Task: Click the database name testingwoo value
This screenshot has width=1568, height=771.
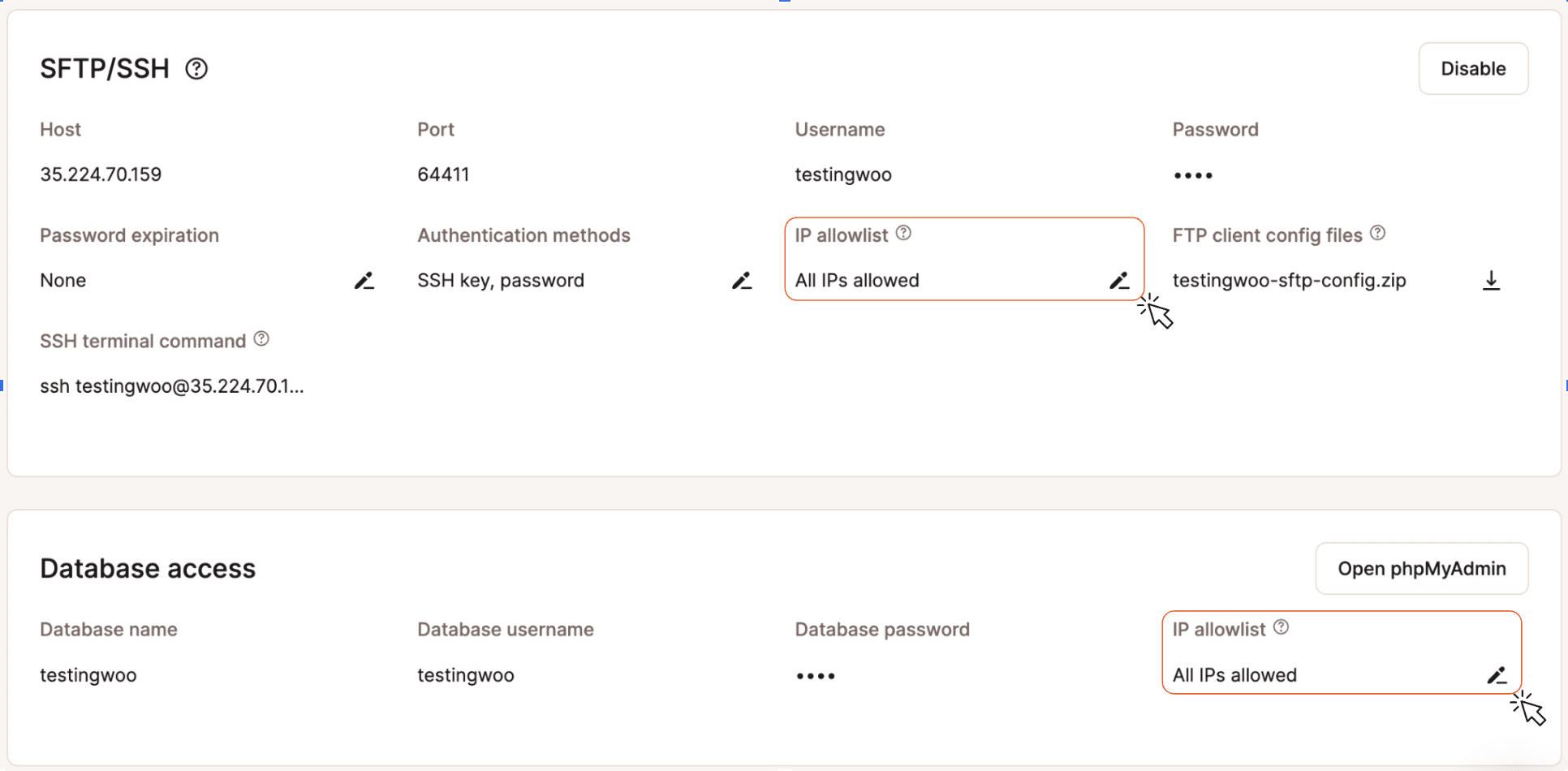Action: click(x=88, y=675)
